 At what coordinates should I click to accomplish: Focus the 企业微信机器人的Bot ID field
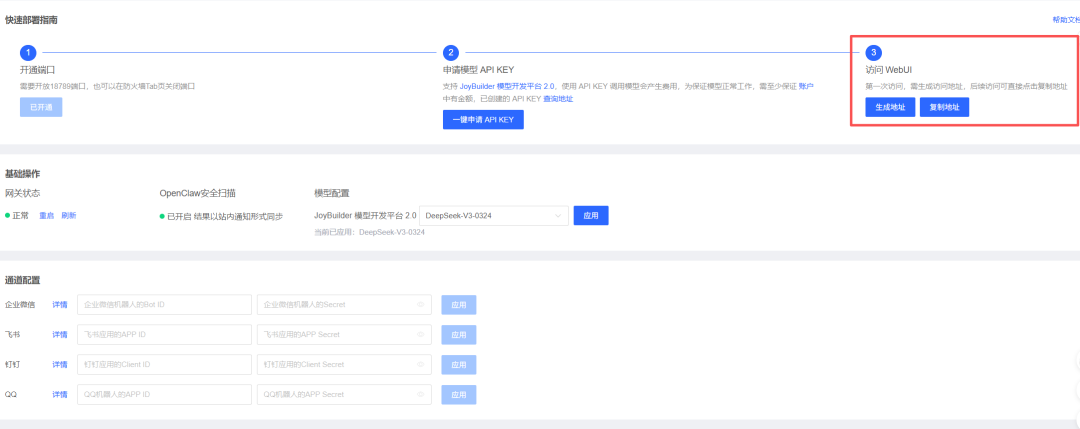point(165,304)
